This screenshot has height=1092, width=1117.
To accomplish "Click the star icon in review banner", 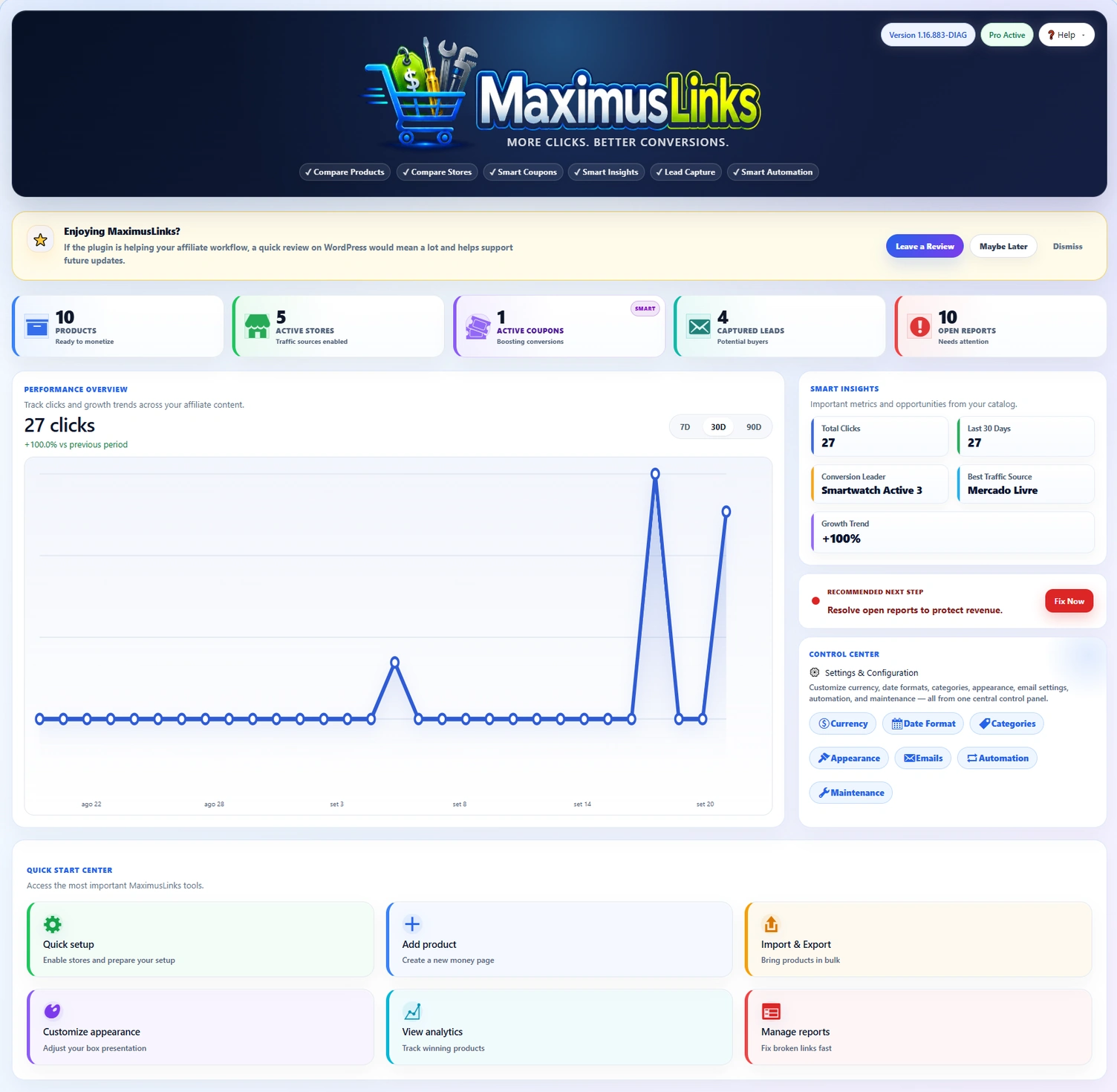I will [x=41, y=240].
